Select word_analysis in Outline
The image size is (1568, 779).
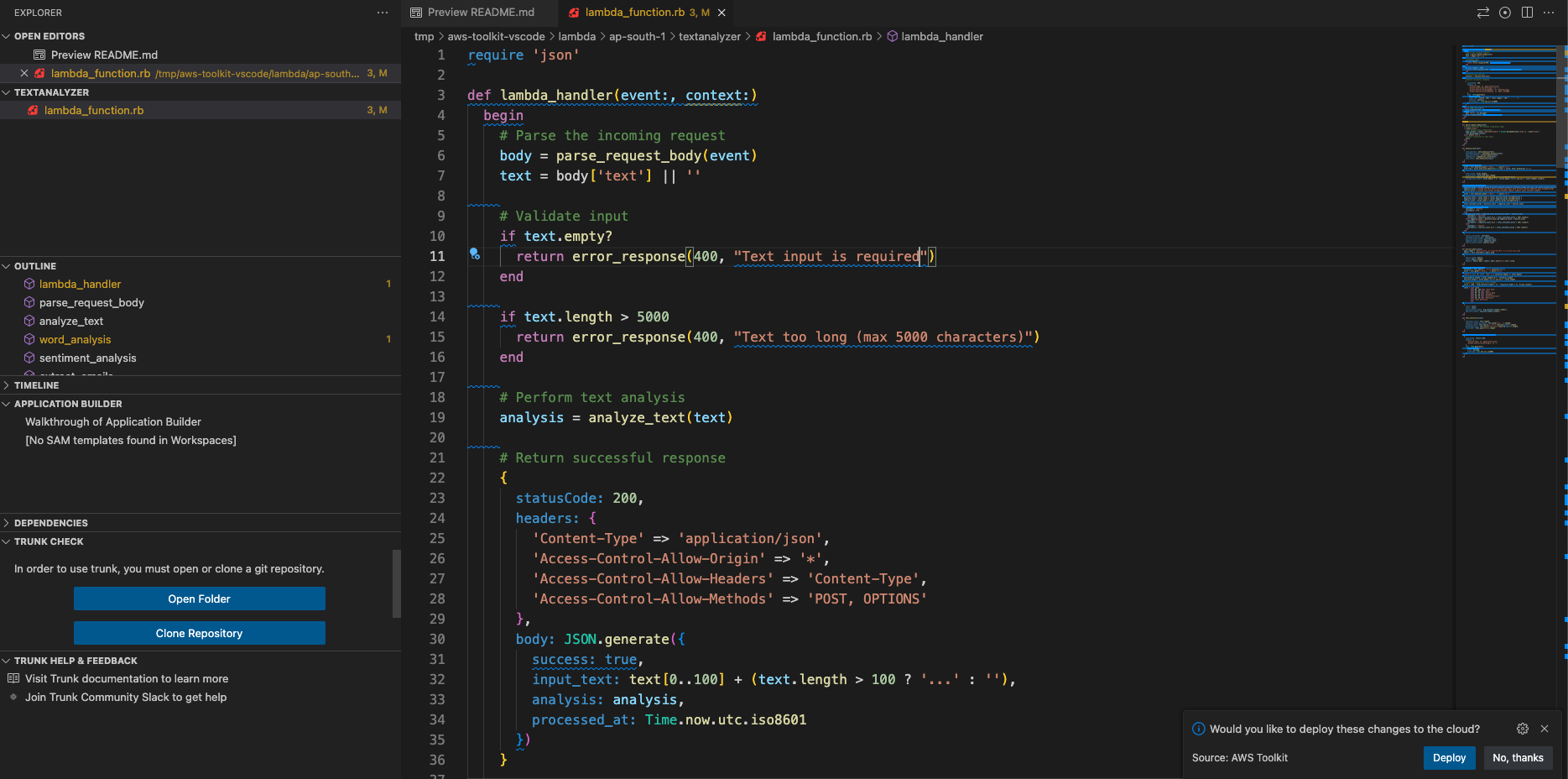(x=75, y=339)
